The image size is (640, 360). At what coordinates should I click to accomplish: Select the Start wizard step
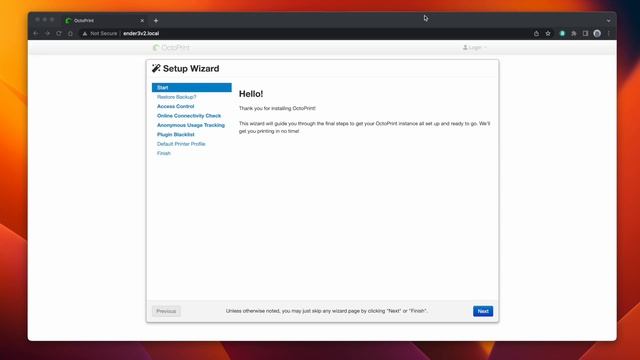click(x=191, y=87)
